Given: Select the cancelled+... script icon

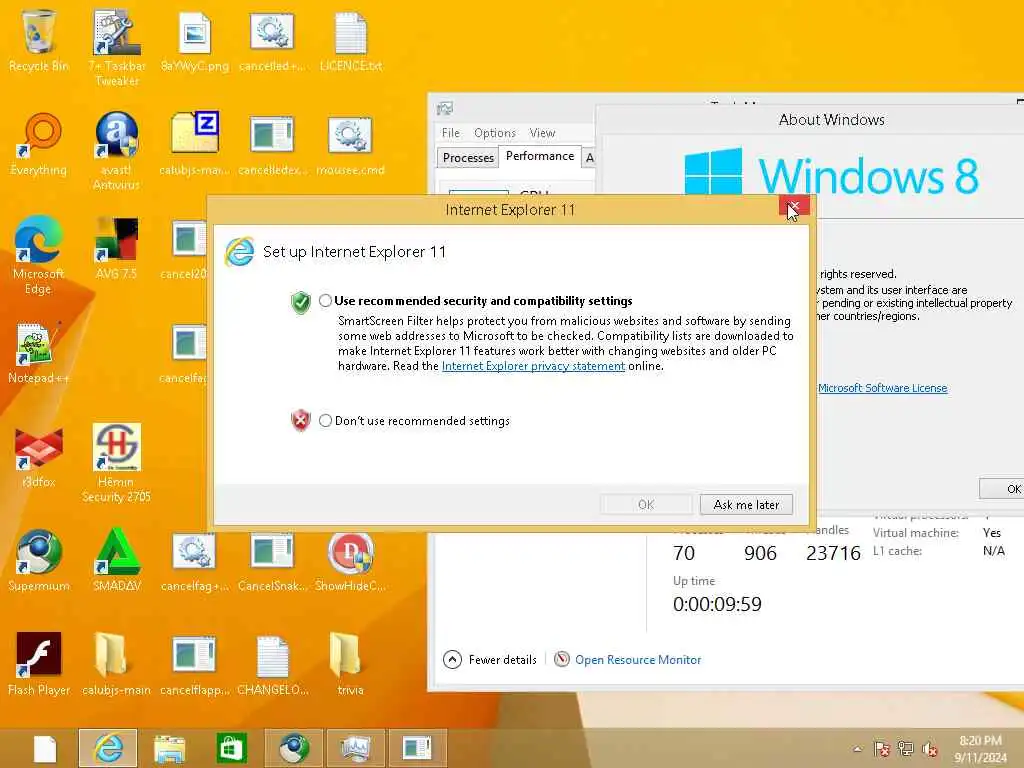Looking at the screenshot, I should pos(272,40).
